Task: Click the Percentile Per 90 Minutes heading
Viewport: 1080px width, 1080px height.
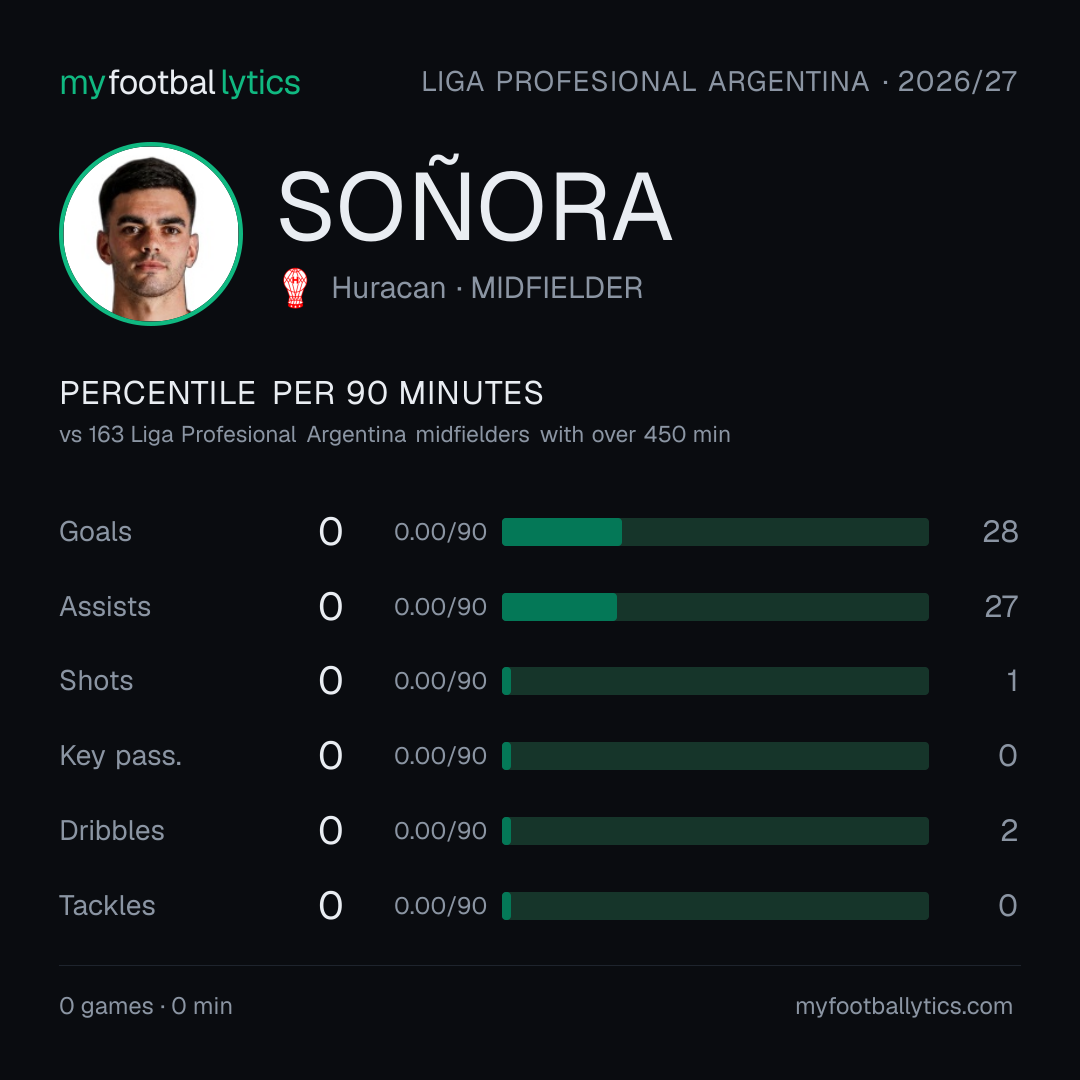Action: point(302,393)
